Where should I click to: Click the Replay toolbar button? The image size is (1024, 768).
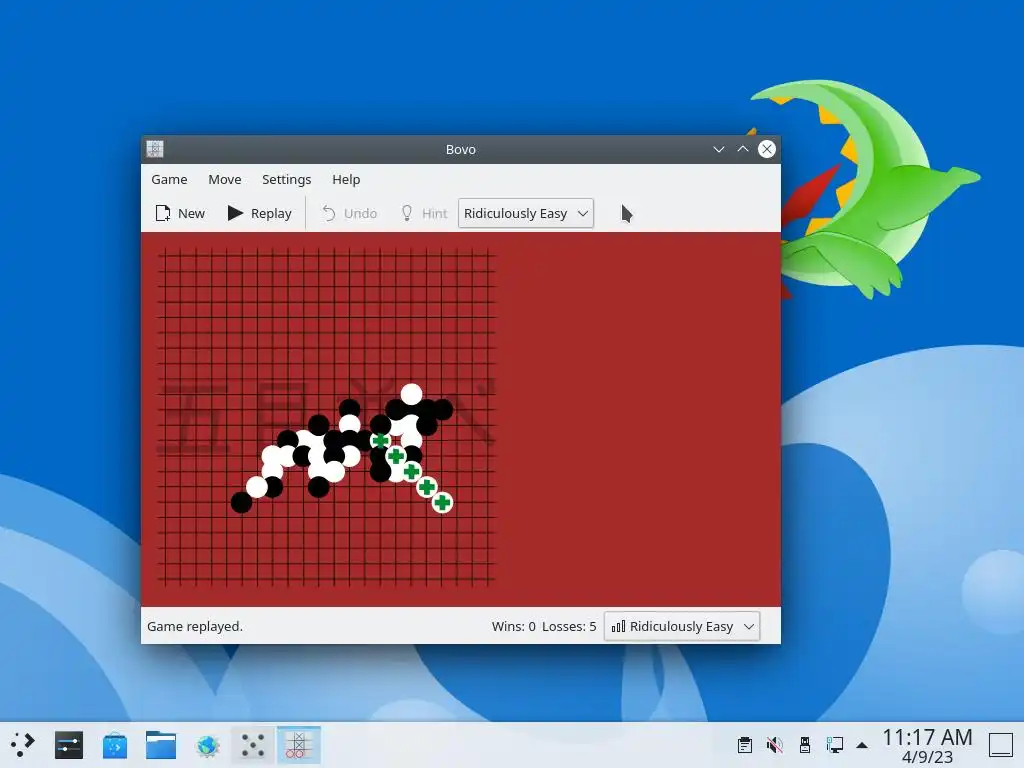click(x=259, y=214)
